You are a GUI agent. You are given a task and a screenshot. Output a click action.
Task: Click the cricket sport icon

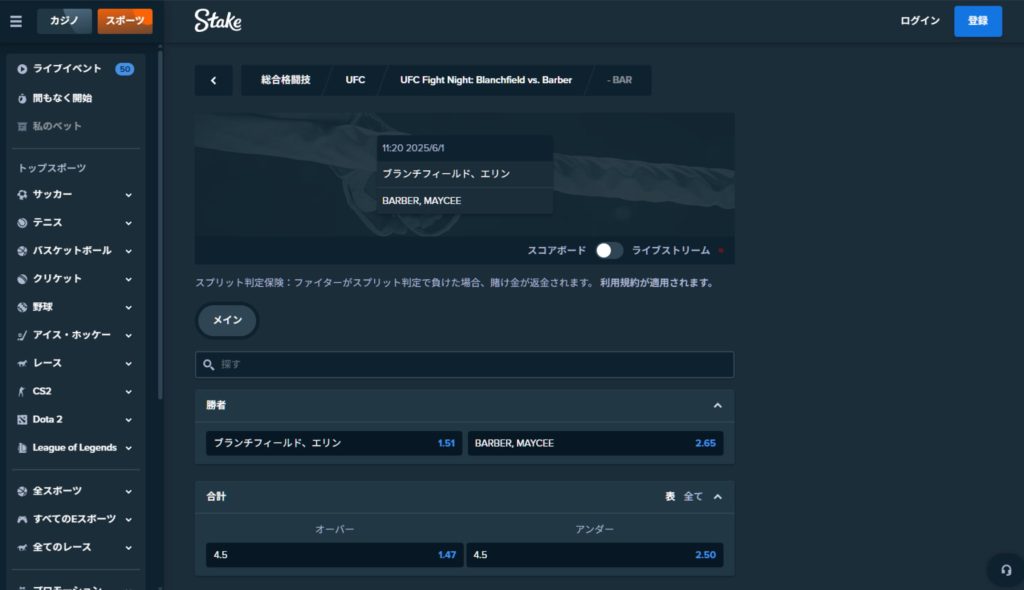(x=22, y=279)
